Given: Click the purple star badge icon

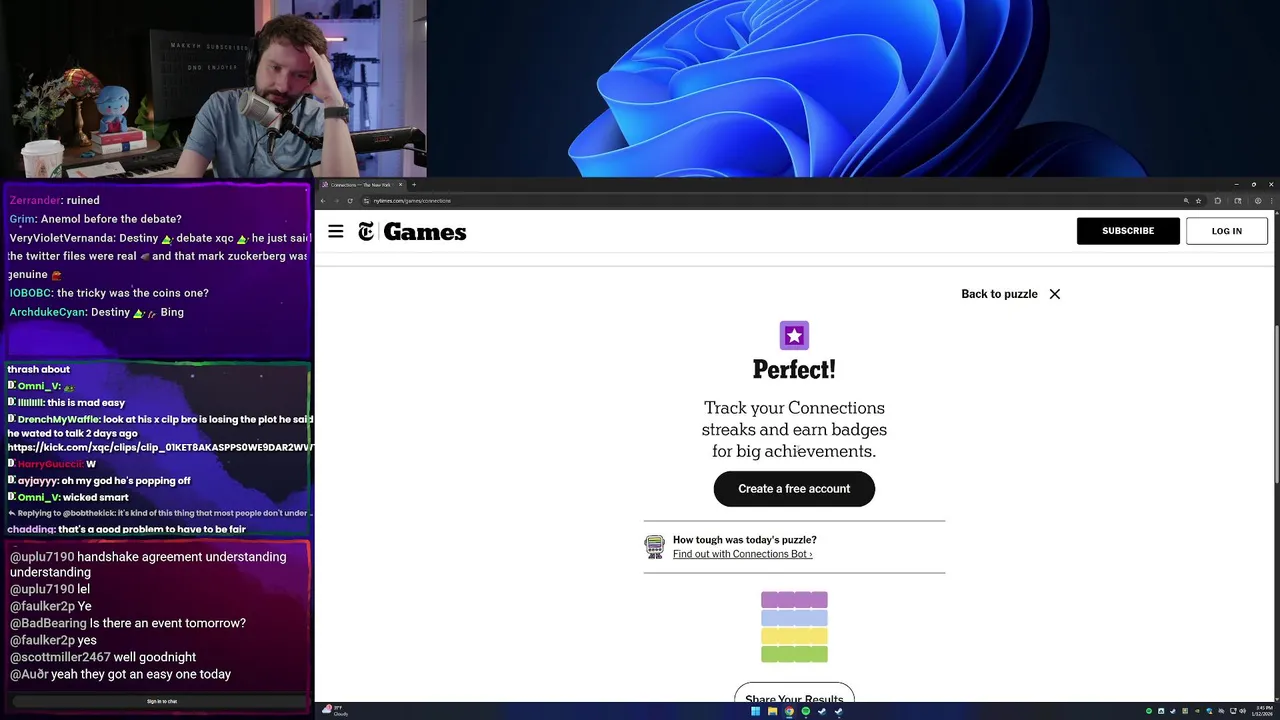Looking at the screenshot, I should point(794,335).
